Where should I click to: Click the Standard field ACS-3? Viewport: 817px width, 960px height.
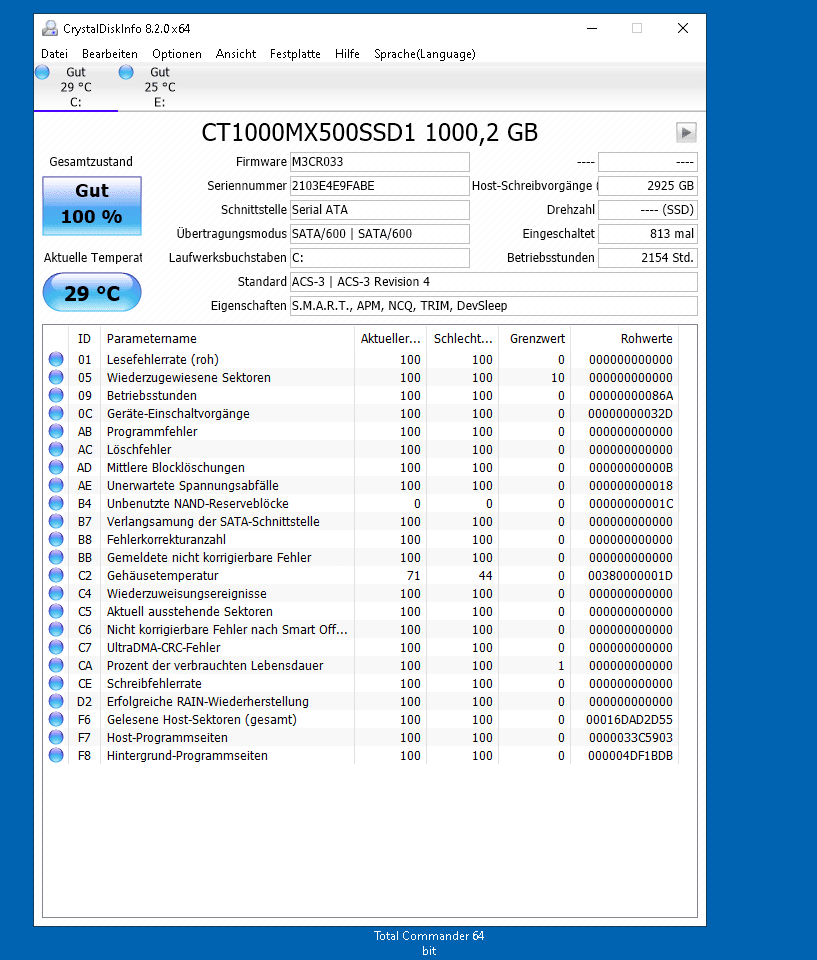pyautogui.click(x=494, y=282)
